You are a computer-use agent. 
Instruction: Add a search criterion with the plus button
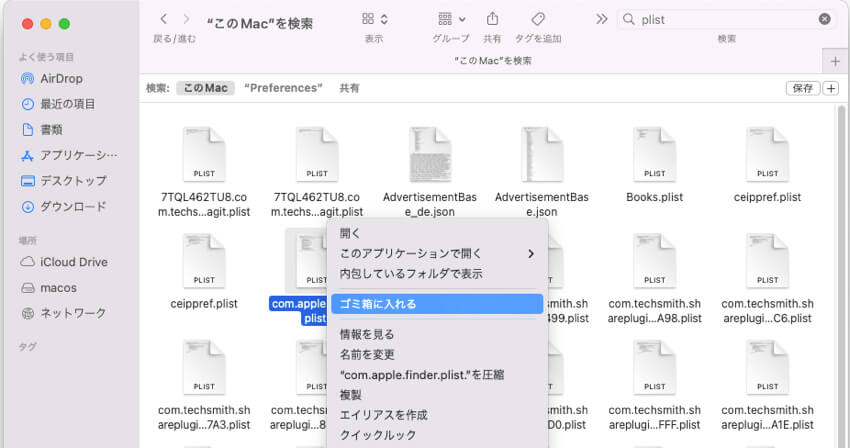click(x=831, y=88)
